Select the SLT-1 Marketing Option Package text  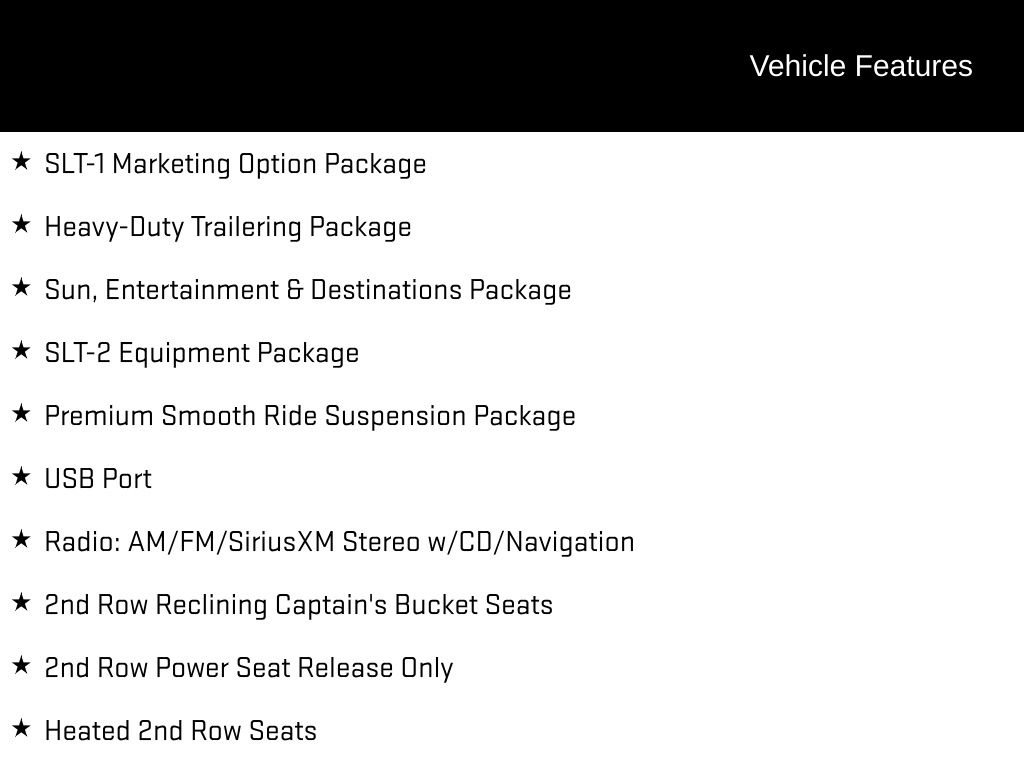point(235,164)
